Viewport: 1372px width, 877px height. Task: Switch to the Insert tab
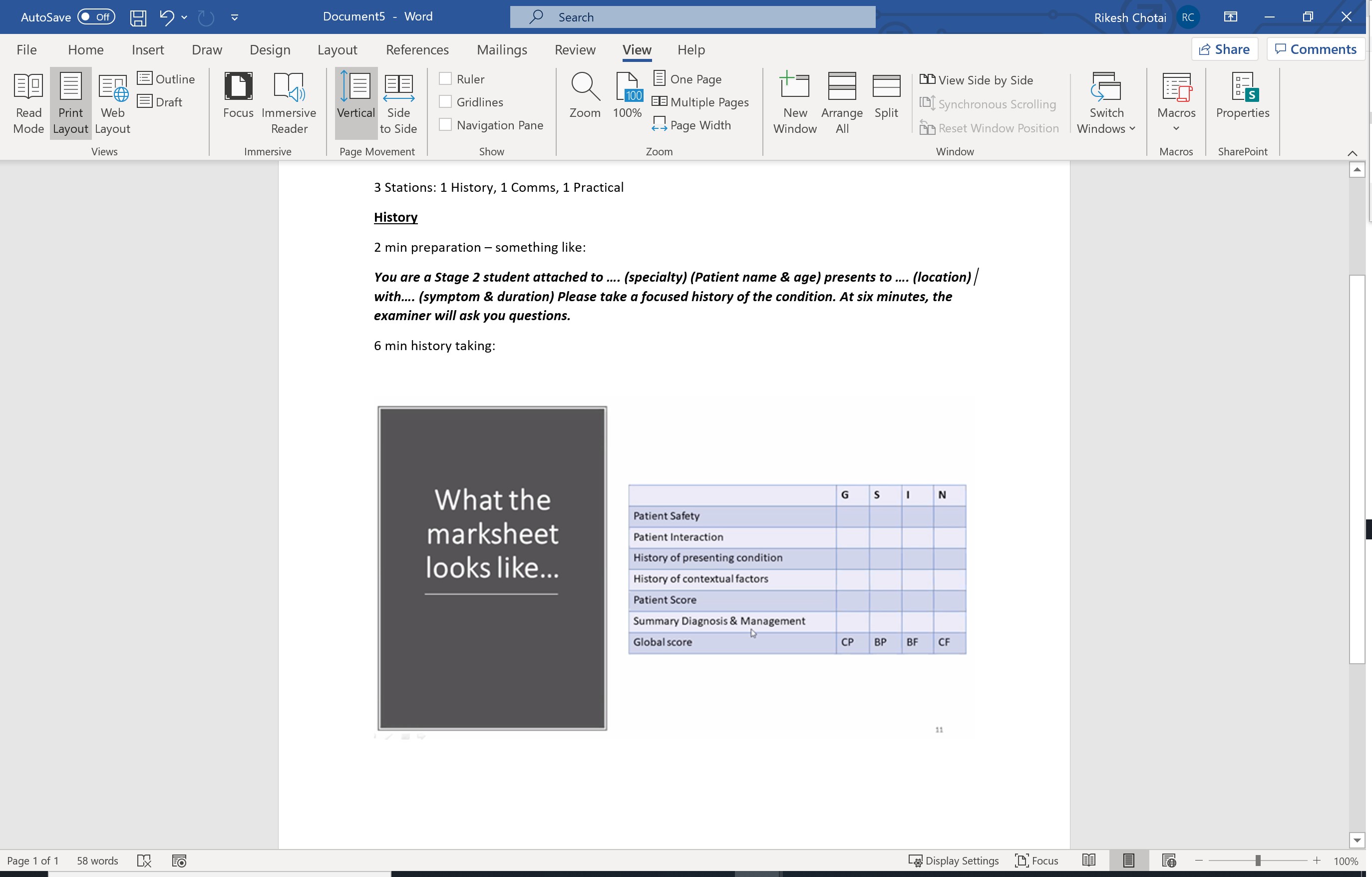148,49
